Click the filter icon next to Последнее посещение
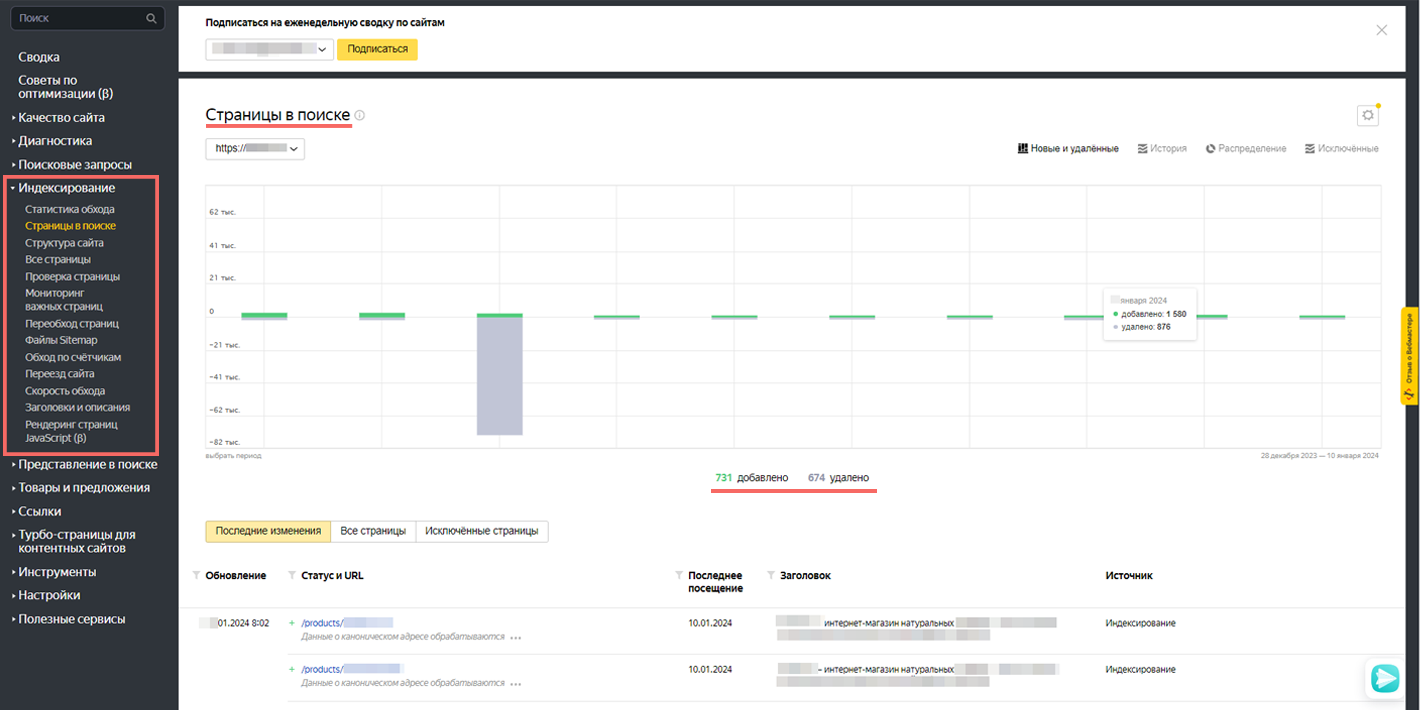Screen dimensions: 1420x710 pyautogui.click(x=679, y=576)
